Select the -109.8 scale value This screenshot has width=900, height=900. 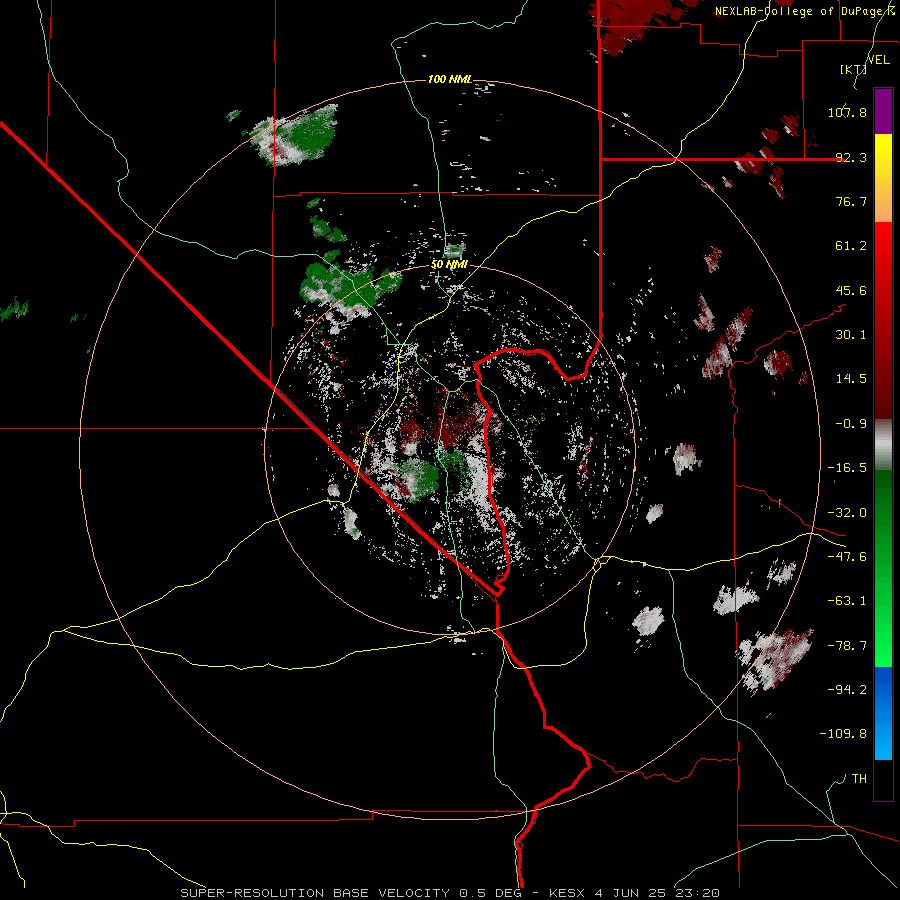point(843,734)
